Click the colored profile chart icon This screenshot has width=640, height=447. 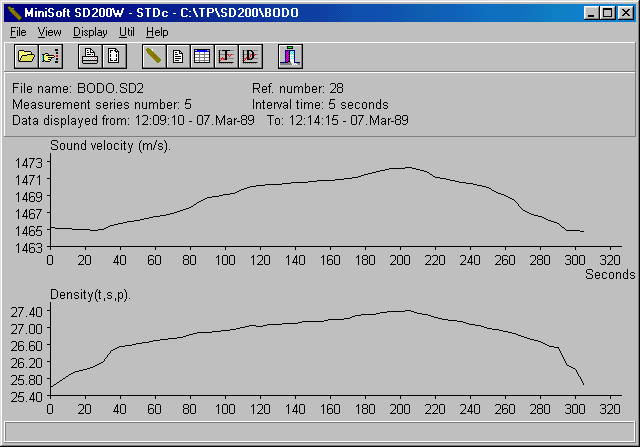point(289,56)
